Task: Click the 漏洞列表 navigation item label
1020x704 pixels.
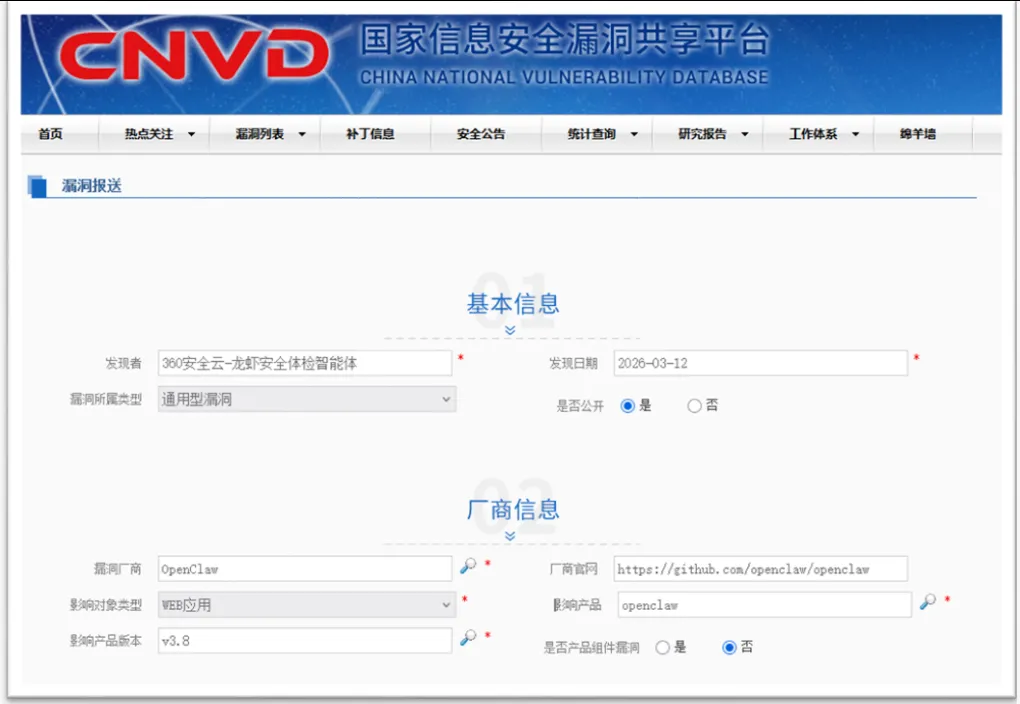Action: [260, 134]
